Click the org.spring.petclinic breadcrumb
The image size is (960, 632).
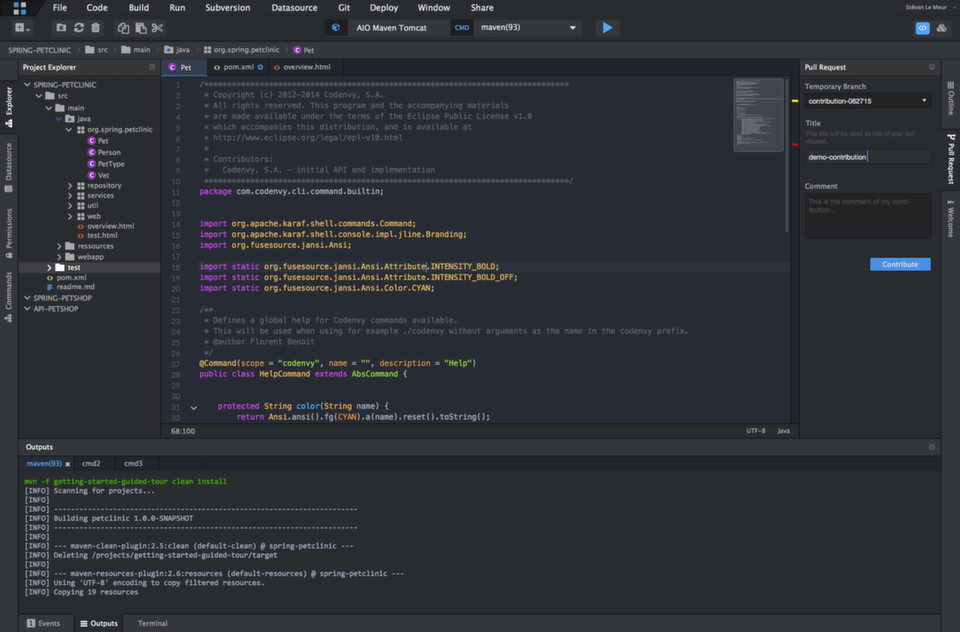coord(241,50)
